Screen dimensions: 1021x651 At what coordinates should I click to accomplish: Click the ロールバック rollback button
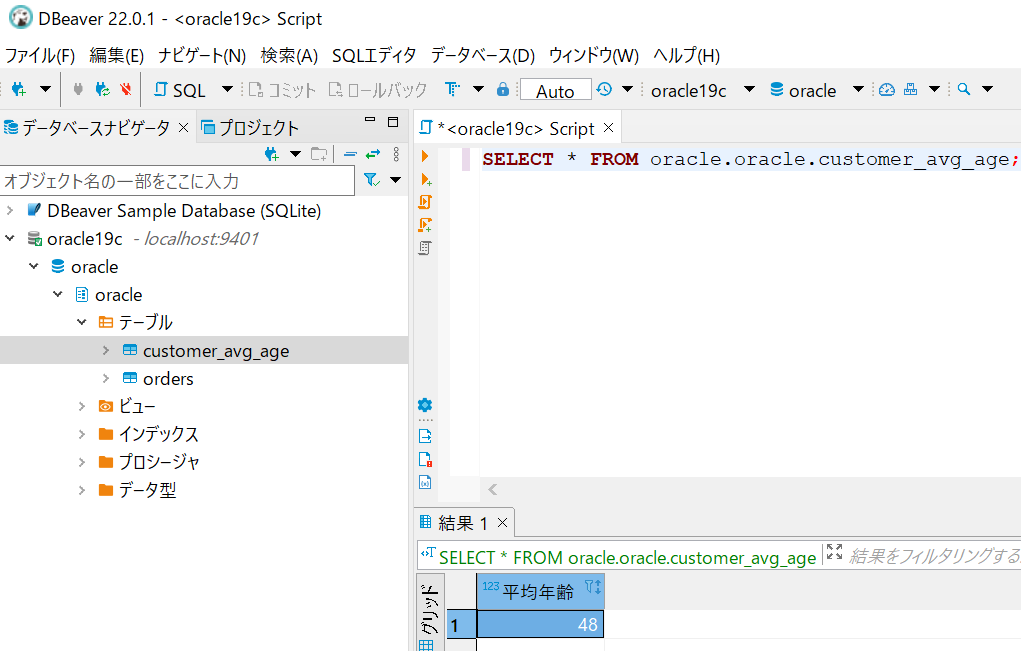pos(378,90)
